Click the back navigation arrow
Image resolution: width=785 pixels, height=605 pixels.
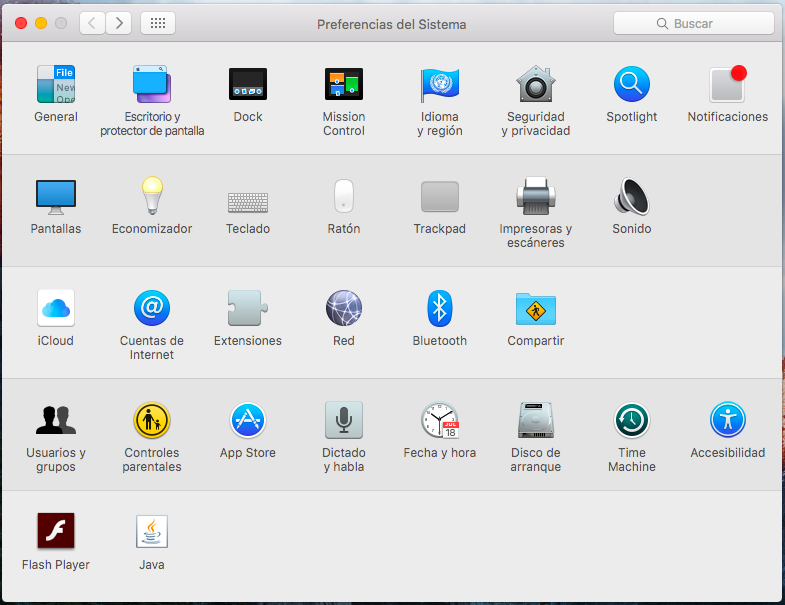tap(93, 23)
